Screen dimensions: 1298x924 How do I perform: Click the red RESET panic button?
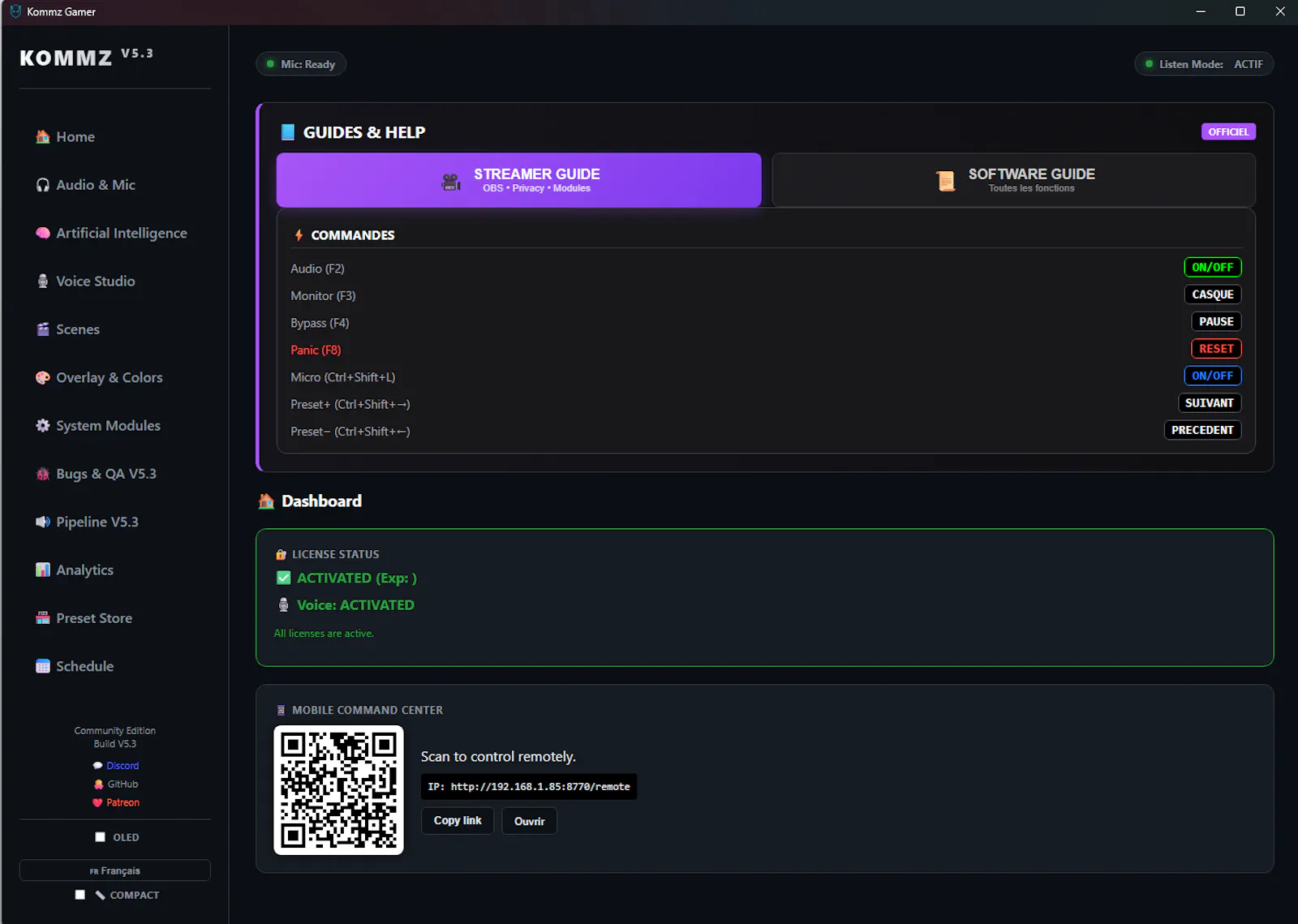point(1216,349)
